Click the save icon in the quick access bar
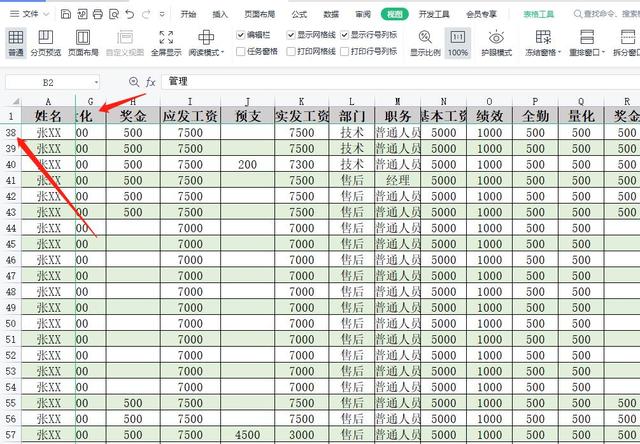Screen dimensions: 640x444 tap(66, 14)
